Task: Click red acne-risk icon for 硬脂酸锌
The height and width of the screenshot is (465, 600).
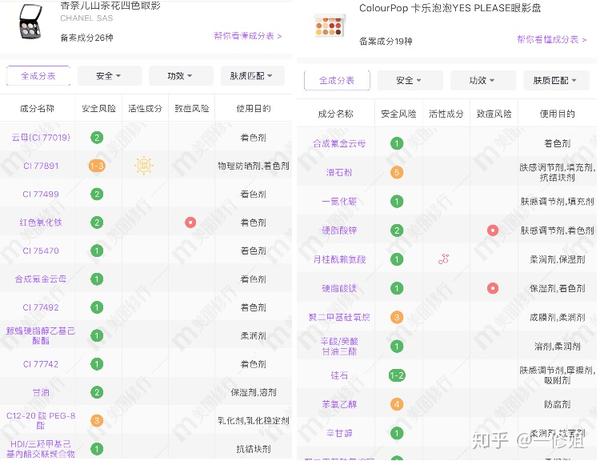Action: (493, 230)
